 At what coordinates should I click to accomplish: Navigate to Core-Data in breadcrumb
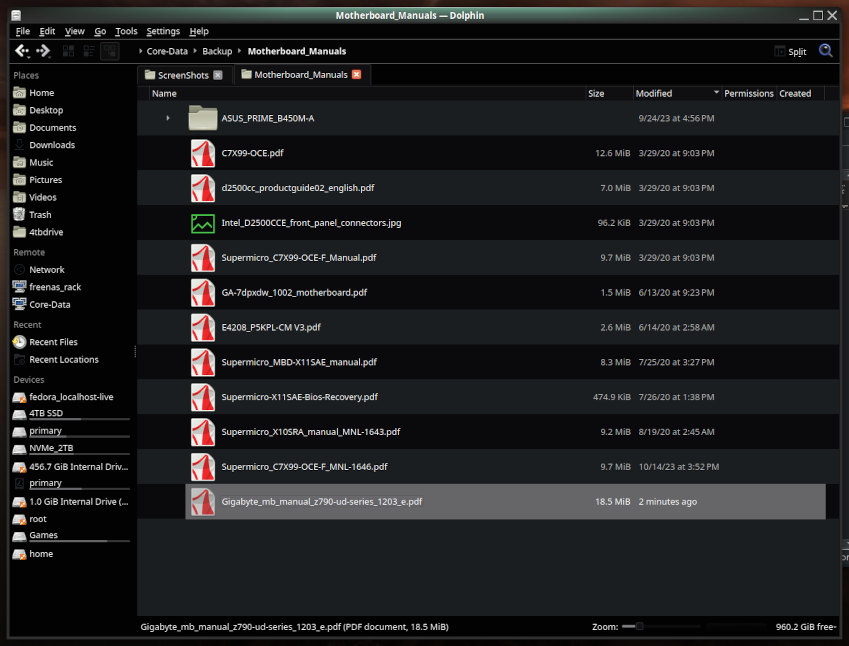[x=167, y=51]
